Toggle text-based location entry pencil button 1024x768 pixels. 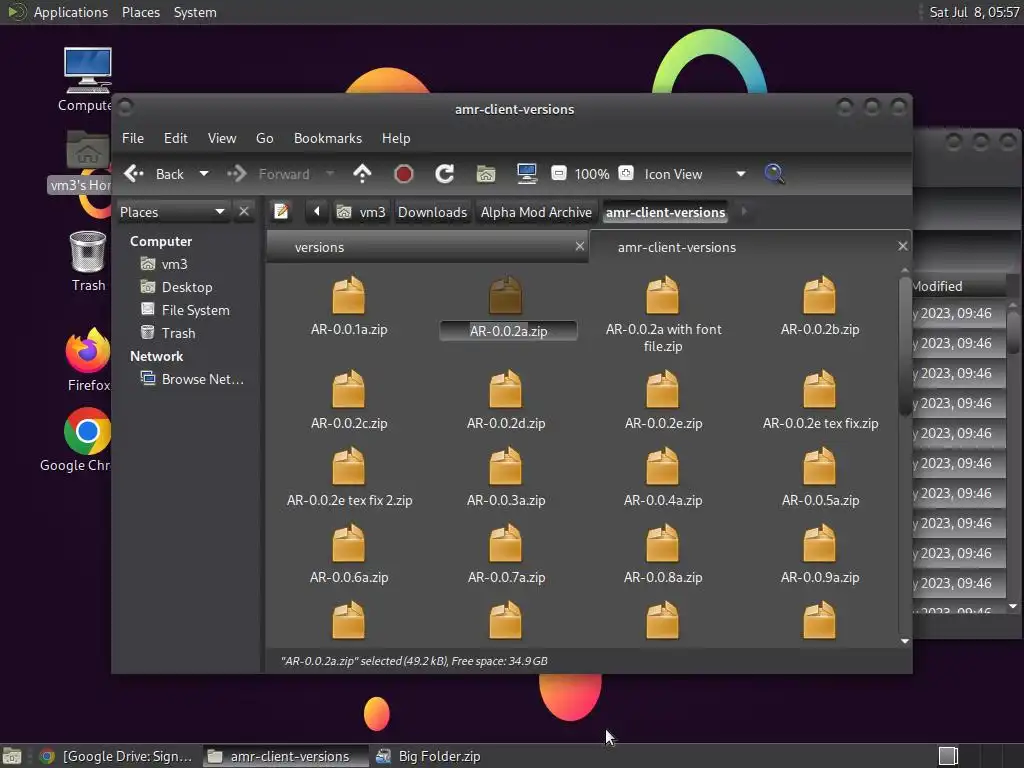[282, 212]
